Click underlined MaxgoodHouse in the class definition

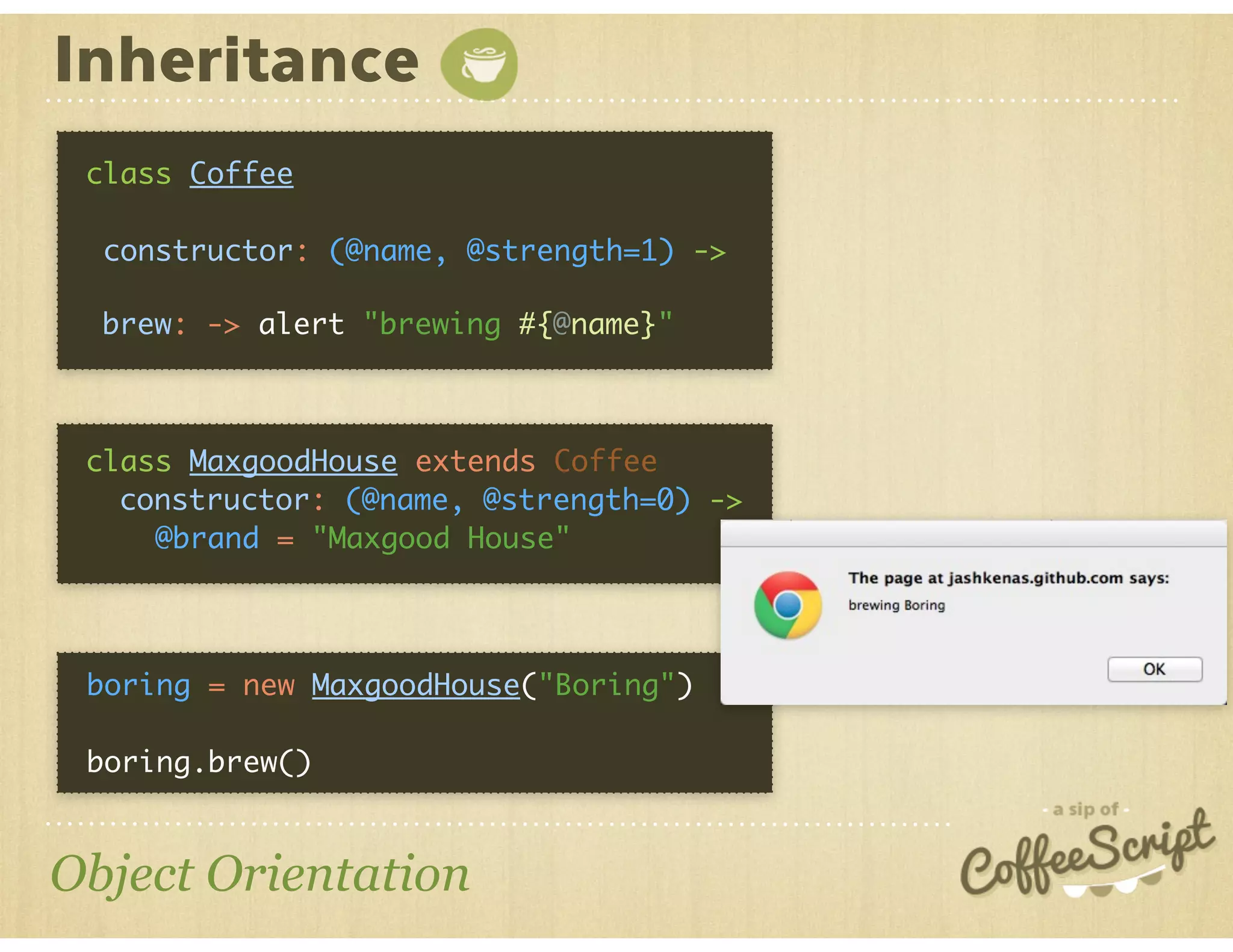(293, 462)
